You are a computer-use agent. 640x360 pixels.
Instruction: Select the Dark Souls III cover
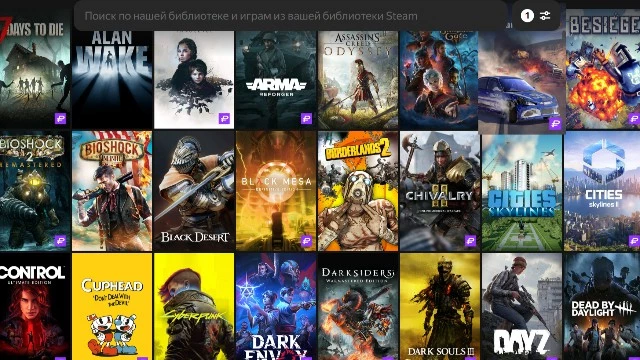pos(440,307)
